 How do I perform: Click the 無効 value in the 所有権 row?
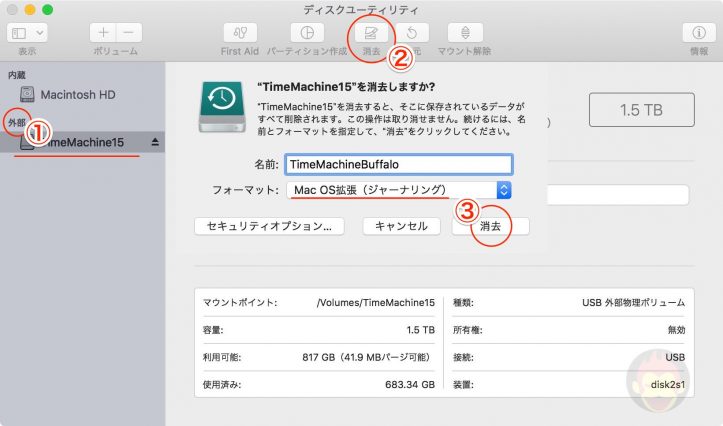click(676, 330)
